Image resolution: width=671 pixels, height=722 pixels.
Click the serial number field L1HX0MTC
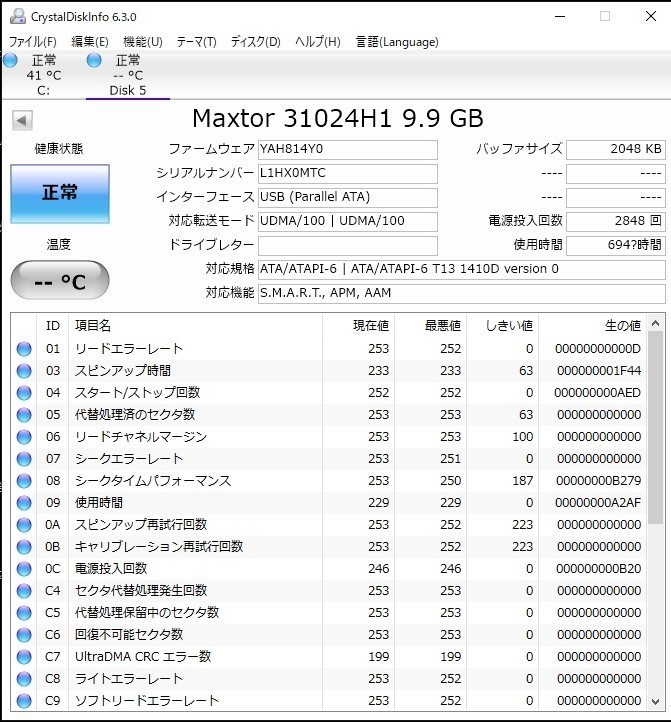(347, 173)
